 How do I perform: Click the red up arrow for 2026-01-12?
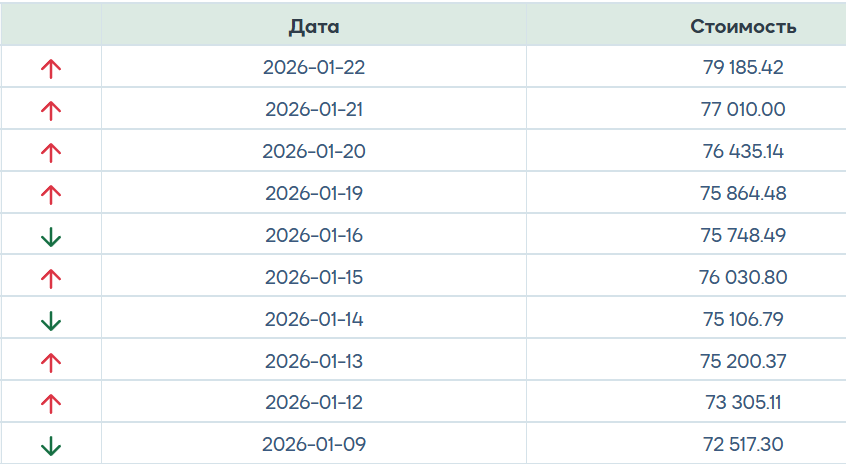[51, 403]
